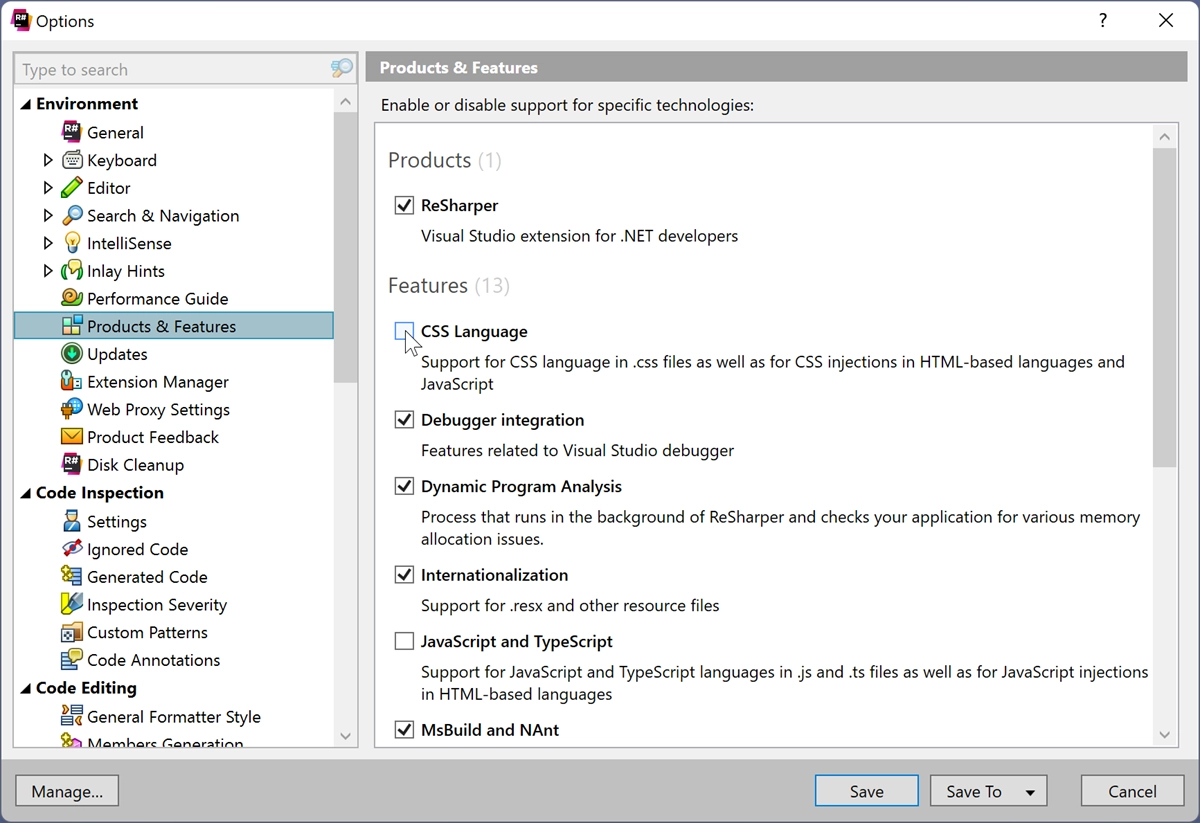1200x823 pixels.
Task: Go to Inspection Severity page
Action: pyautogui.click(x=157, y=604)
